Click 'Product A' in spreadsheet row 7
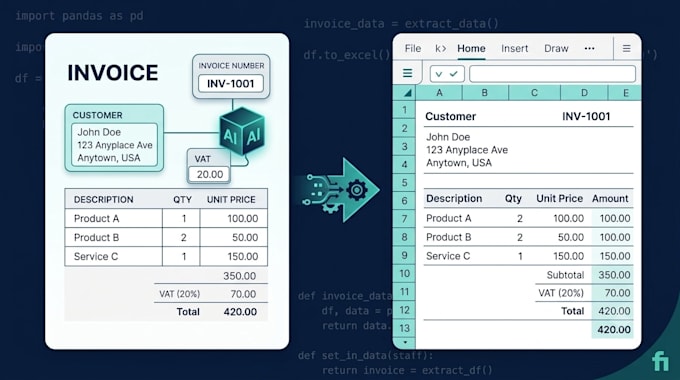 click(448, 218)
